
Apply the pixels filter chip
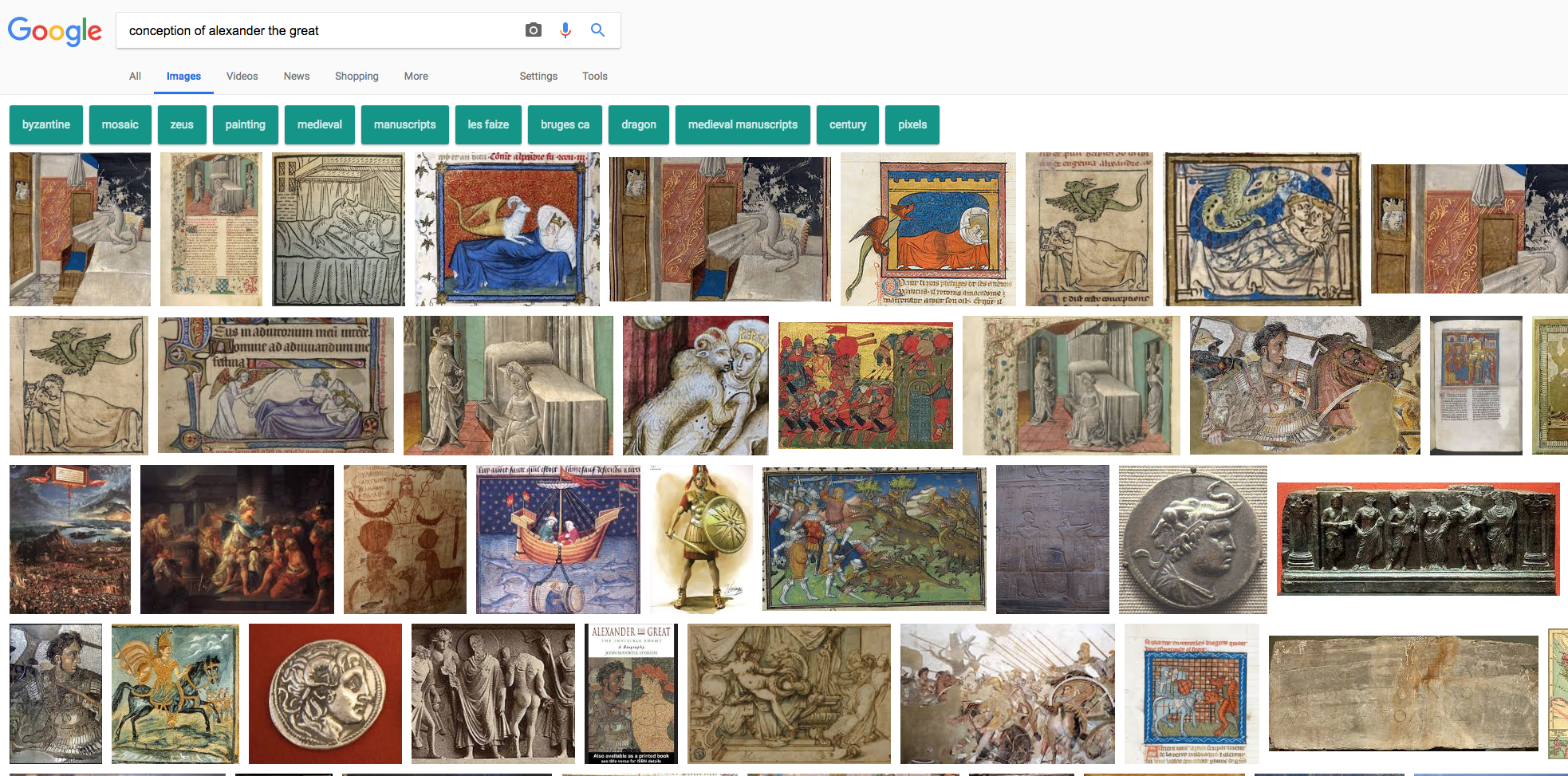coord(912,124)
